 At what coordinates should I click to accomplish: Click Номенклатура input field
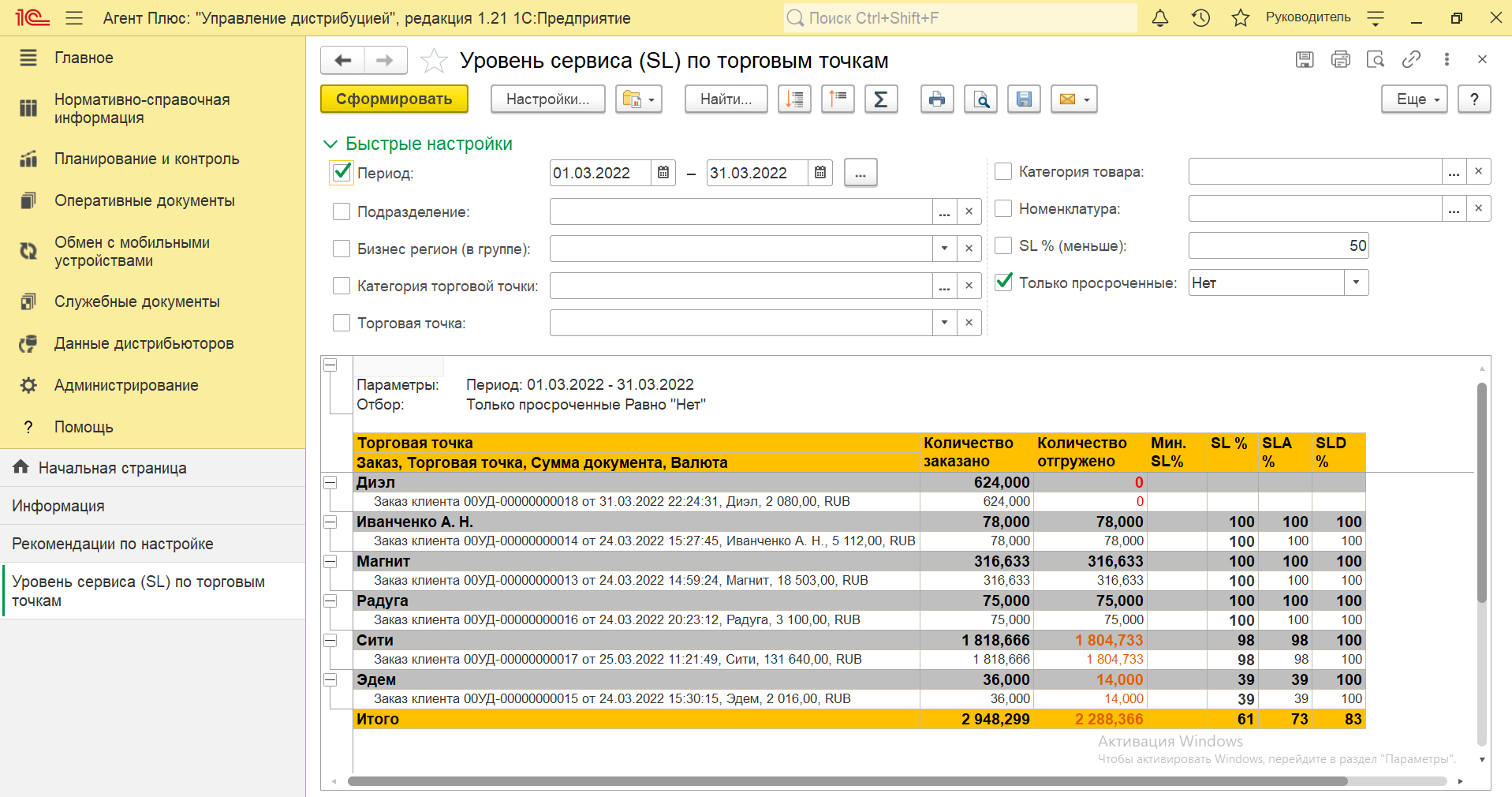pyautogui.click(x=1316, y=208)
